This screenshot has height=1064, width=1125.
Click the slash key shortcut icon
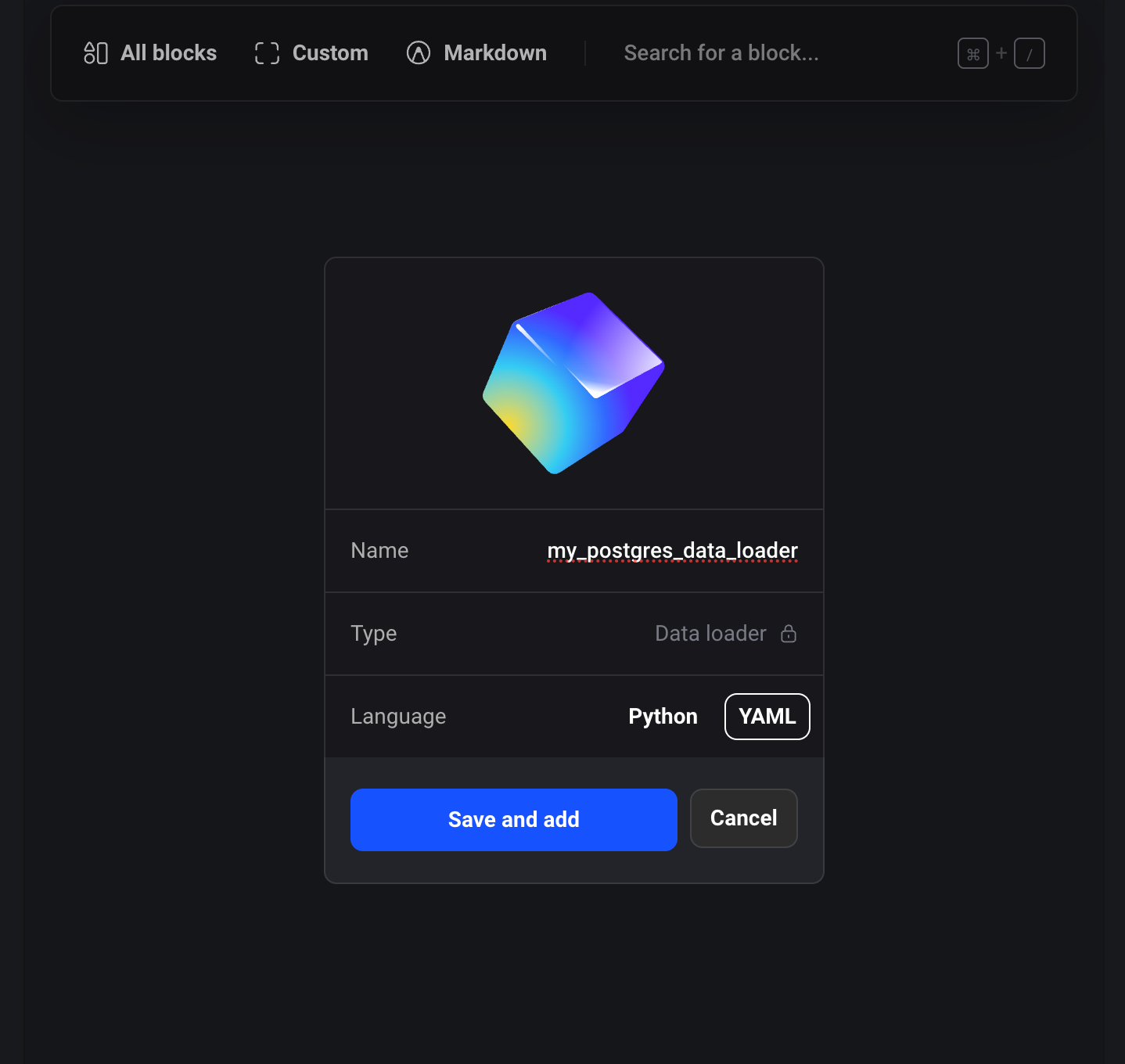(1029, 53)
